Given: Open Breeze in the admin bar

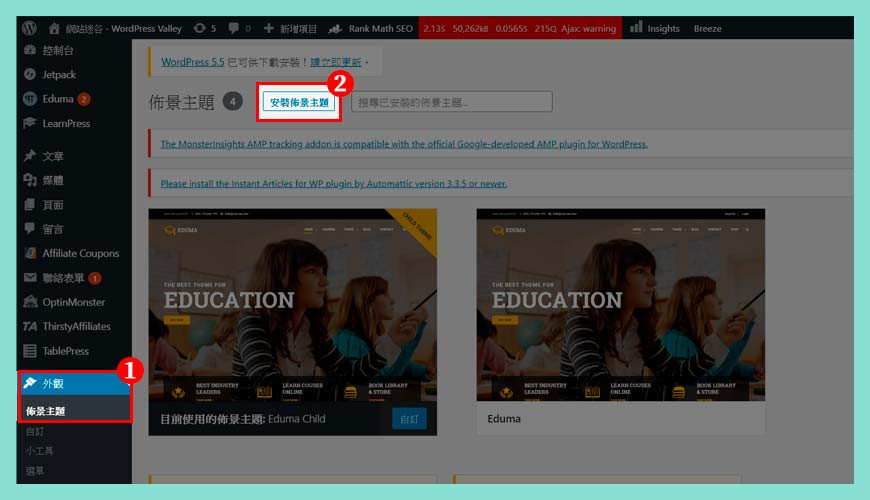Looking at the screenshot, I should (x=707, y=28).
